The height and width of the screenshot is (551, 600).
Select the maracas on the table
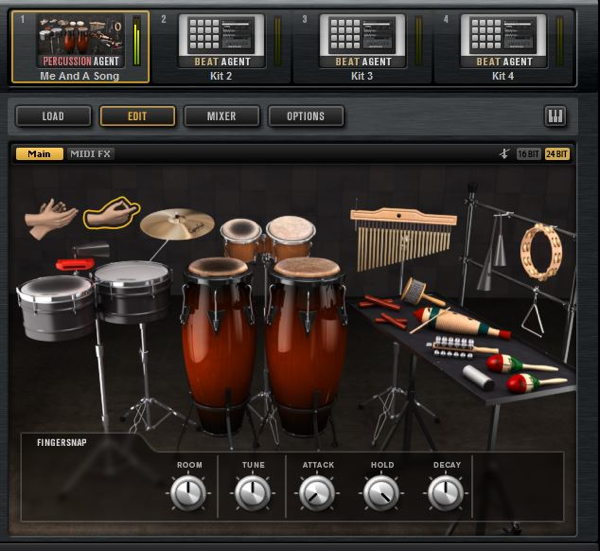[x=523, y=372]
